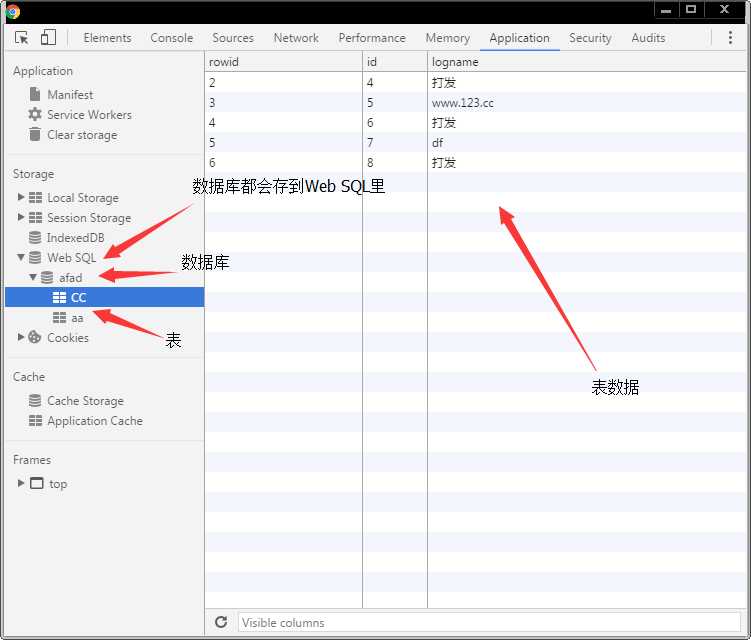
Task: Select the id cell with value 6
Action: pos(395,123)
